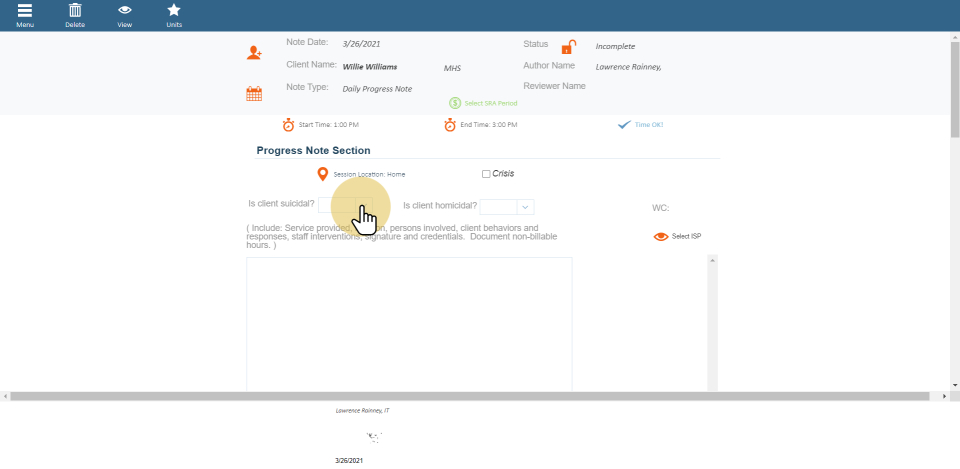960x469 pixels.
Task: Click the Start Time clock icon
Action: (288, 125)
